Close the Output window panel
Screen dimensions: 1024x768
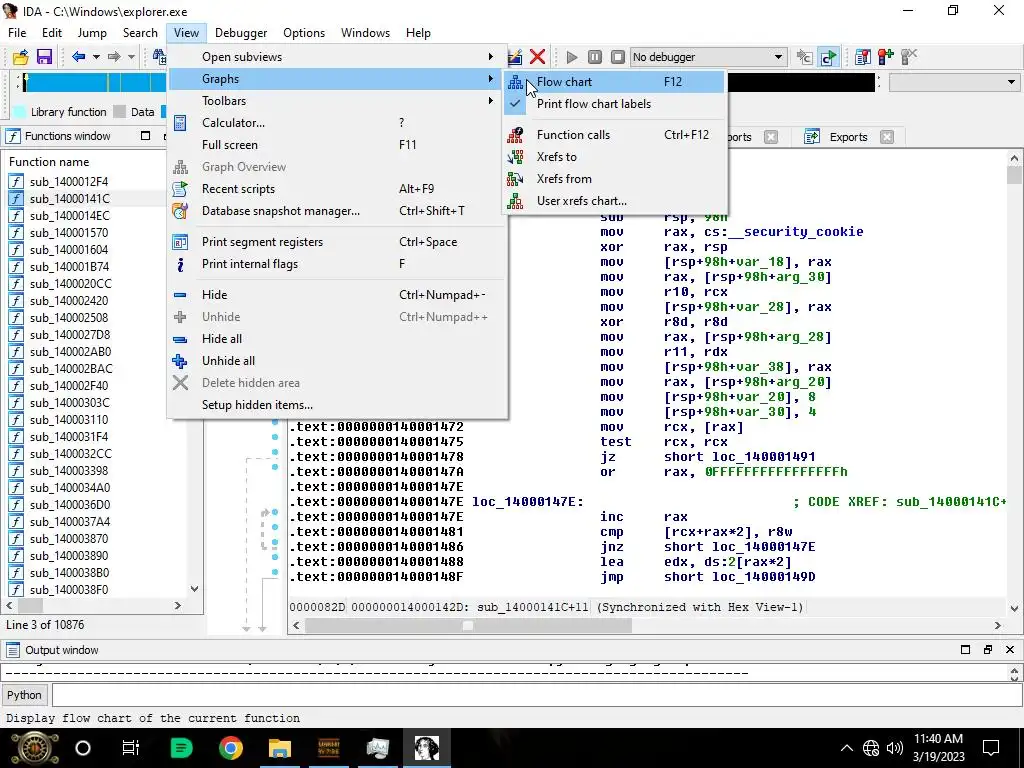click(1010, 650)
